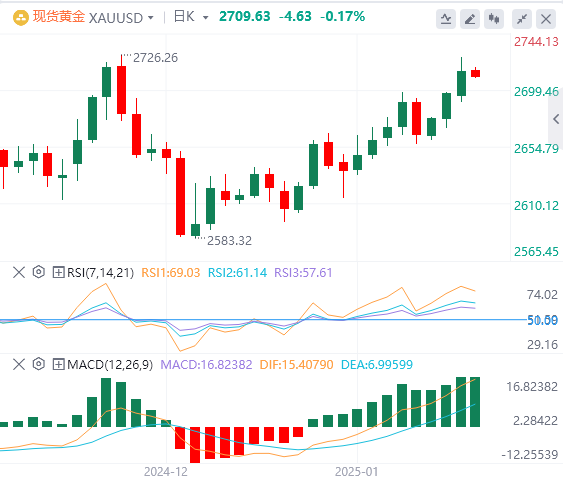Click the 现货黄金 instrument name
Viewport: 563px width, 483px height.
(x=59, y=17)
